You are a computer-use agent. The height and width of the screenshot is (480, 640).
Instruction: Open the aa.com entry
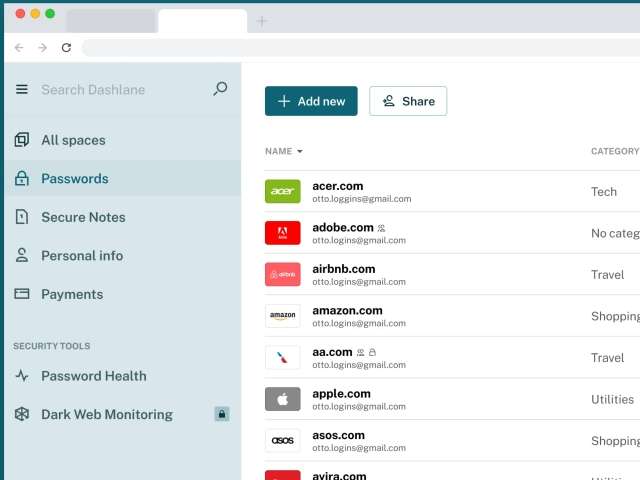click(x=452, y=358)
